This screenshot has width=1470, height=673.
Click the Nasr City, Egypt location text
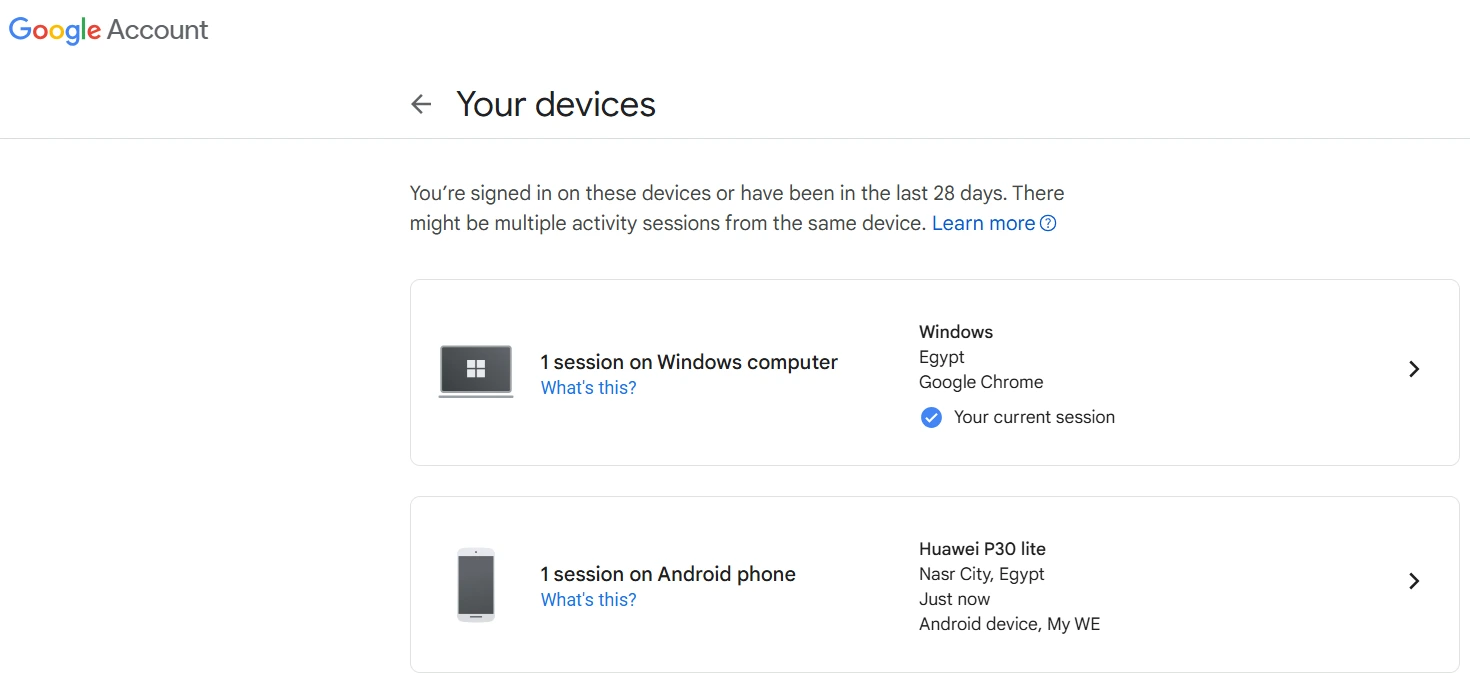pos(981,574)
